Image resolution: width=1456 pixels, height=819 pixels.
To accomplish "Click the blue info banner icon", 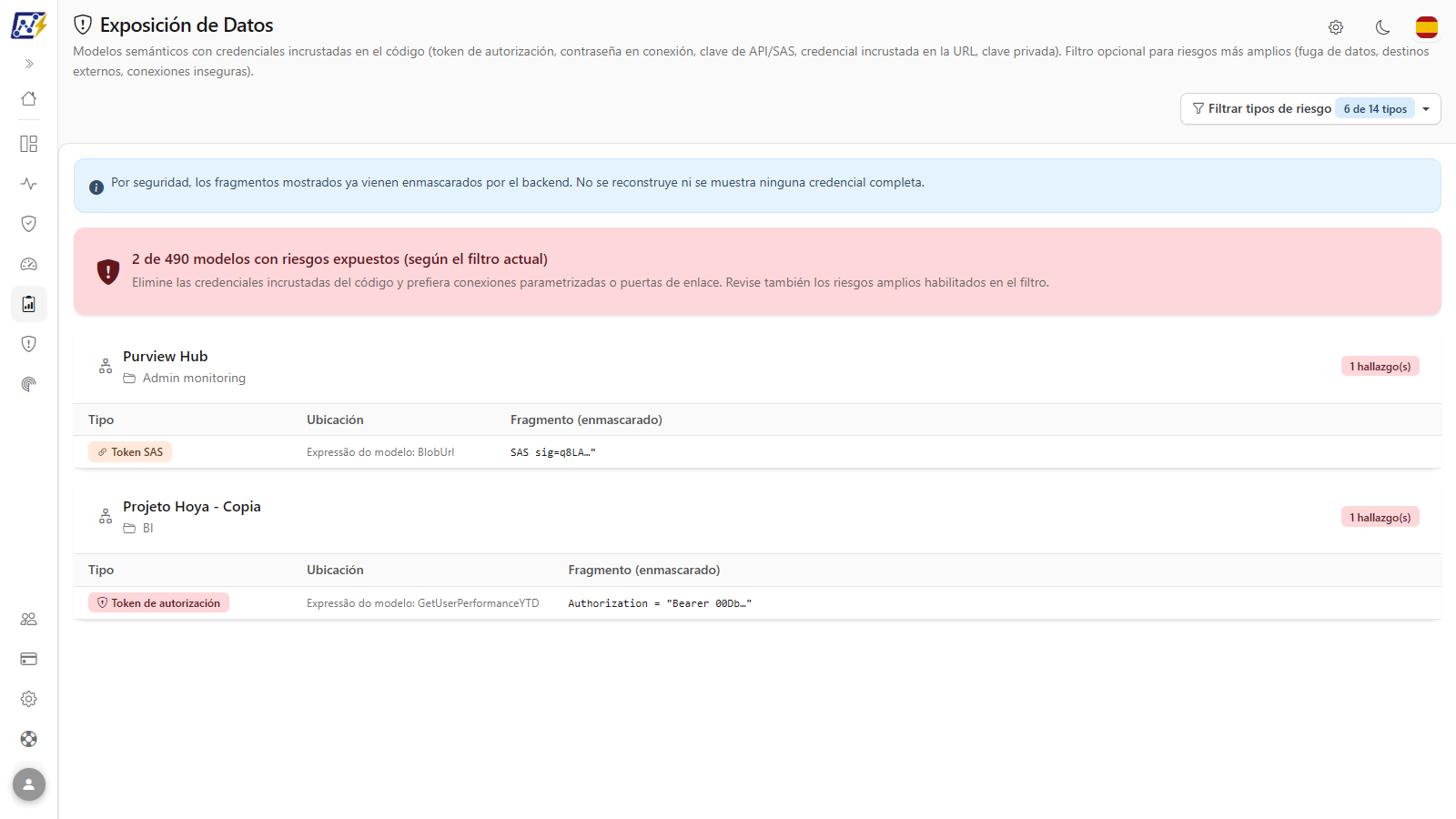I will (96, 187).
